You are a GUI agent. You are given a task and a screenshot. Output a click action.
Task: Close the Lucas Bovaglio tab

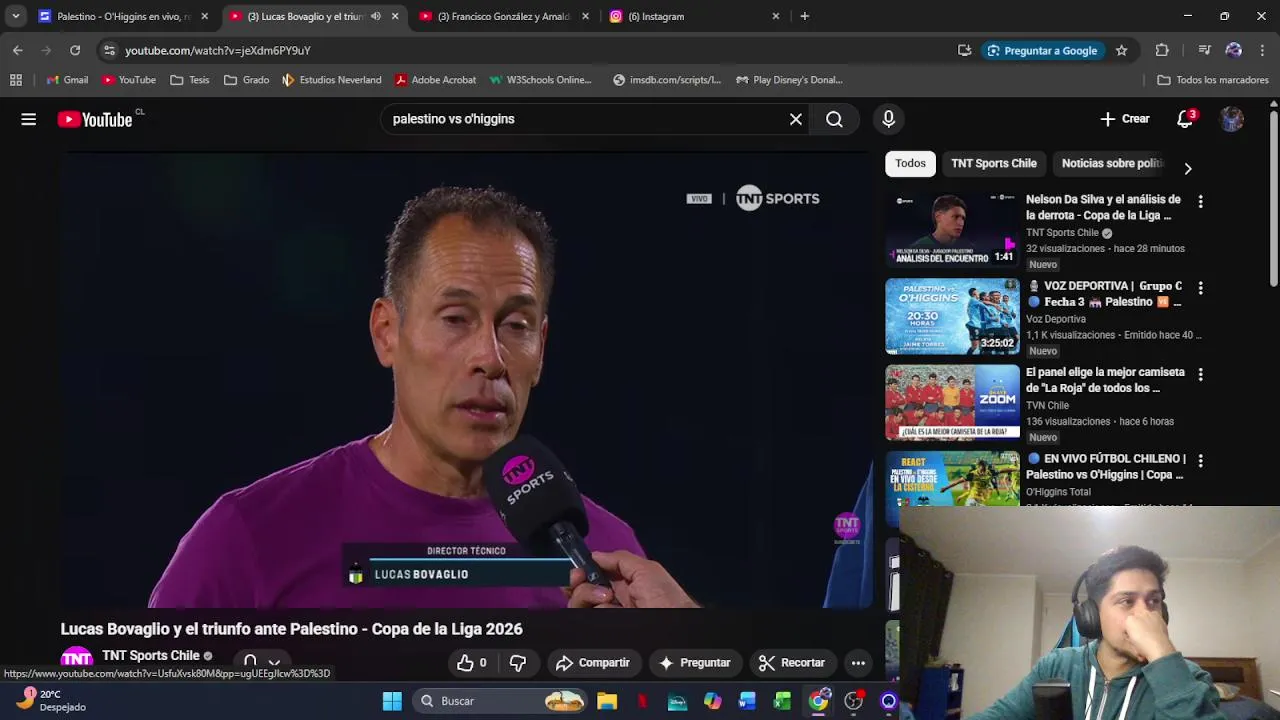pyautogui.click(x=395, y=16)
